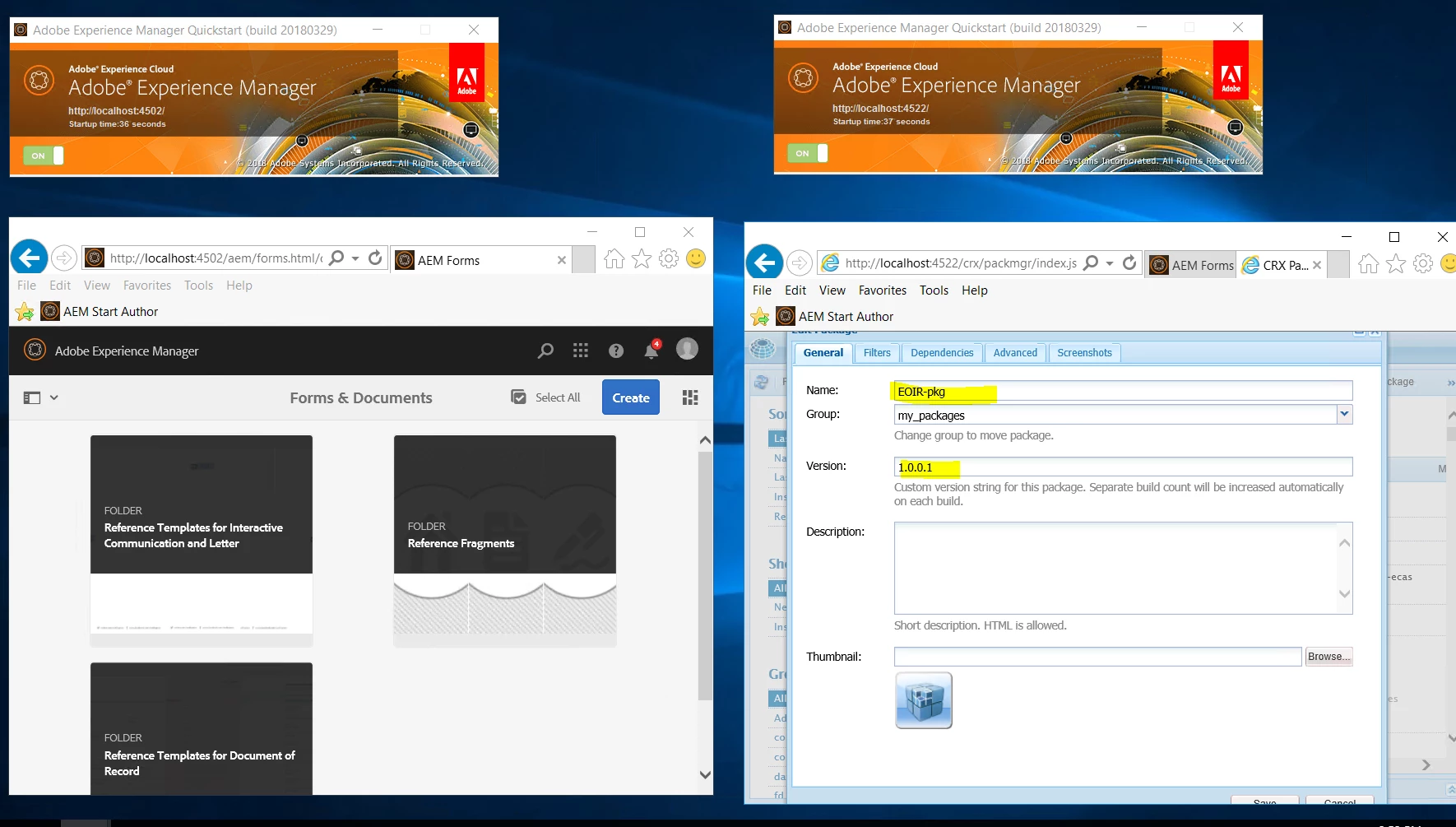This screenshot has width=1456, height=827.
Task: Click smiley feedback icon in left browser
Action: point(696,259)
